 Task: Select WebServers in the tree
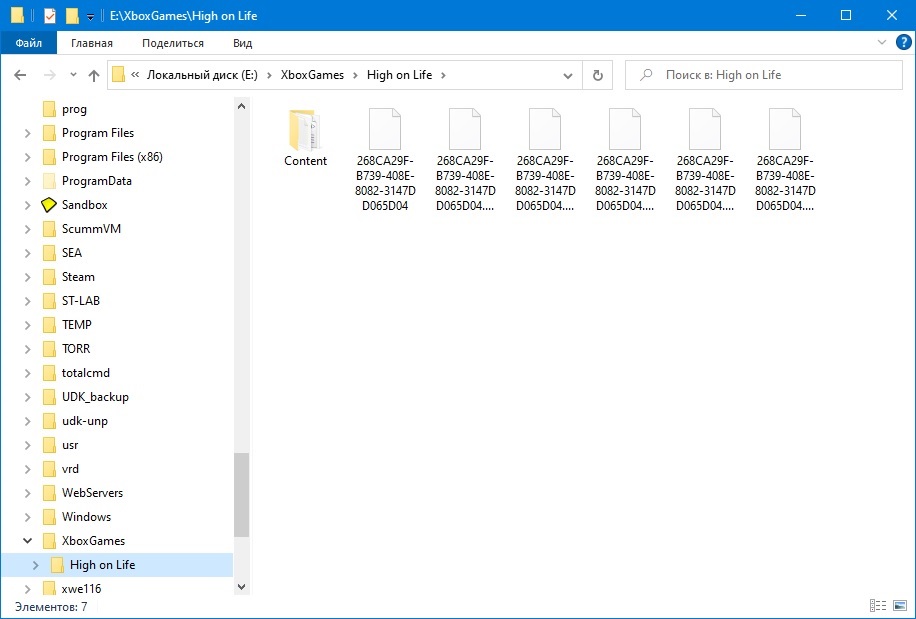(x=92, y=492)
